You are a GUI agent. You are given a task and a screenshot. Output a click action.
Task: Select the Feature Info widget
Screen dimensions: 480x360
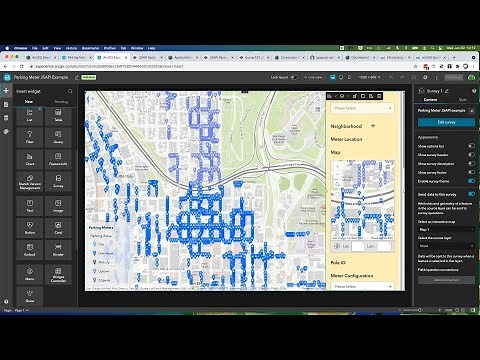tap(58, 159)
